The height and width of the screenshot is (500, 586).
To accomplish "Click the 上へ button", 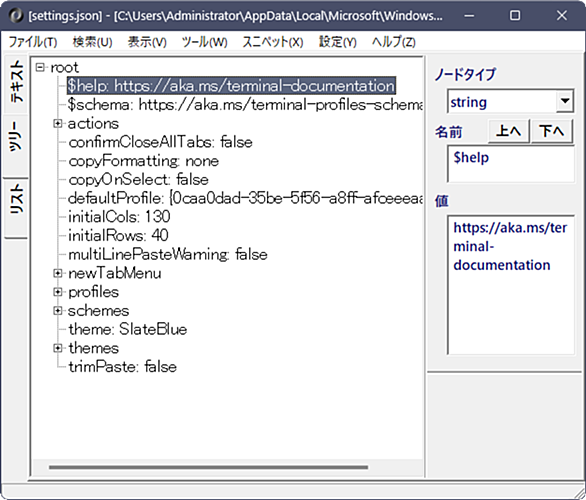I will [x=508, y=131].
